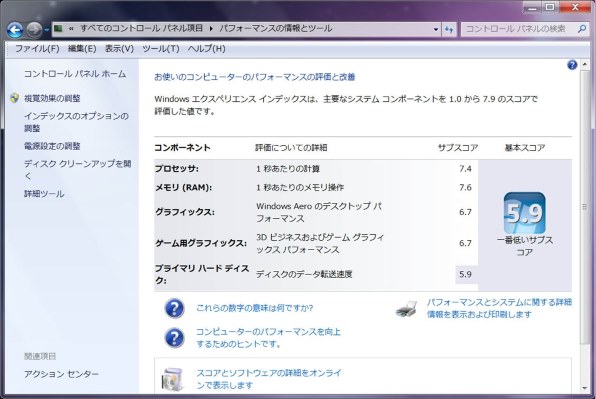Click the scrollbar up arrow
The height and width of the screenshot is (399, 596).
pos(585,65)
